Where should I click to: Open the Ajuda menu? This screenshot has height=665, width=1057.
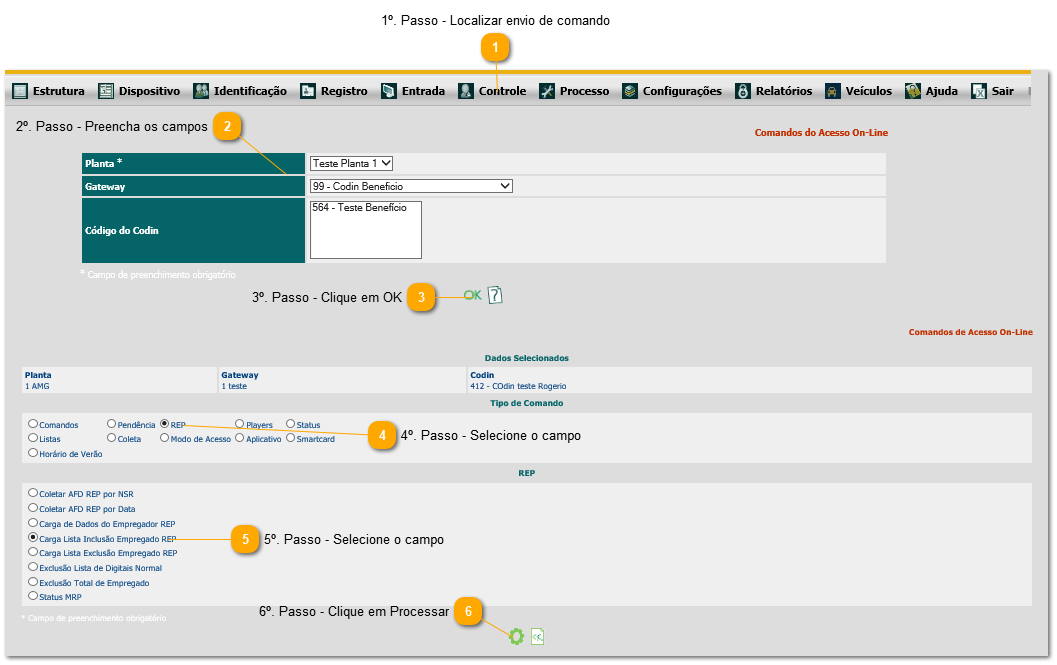[942, 91]
